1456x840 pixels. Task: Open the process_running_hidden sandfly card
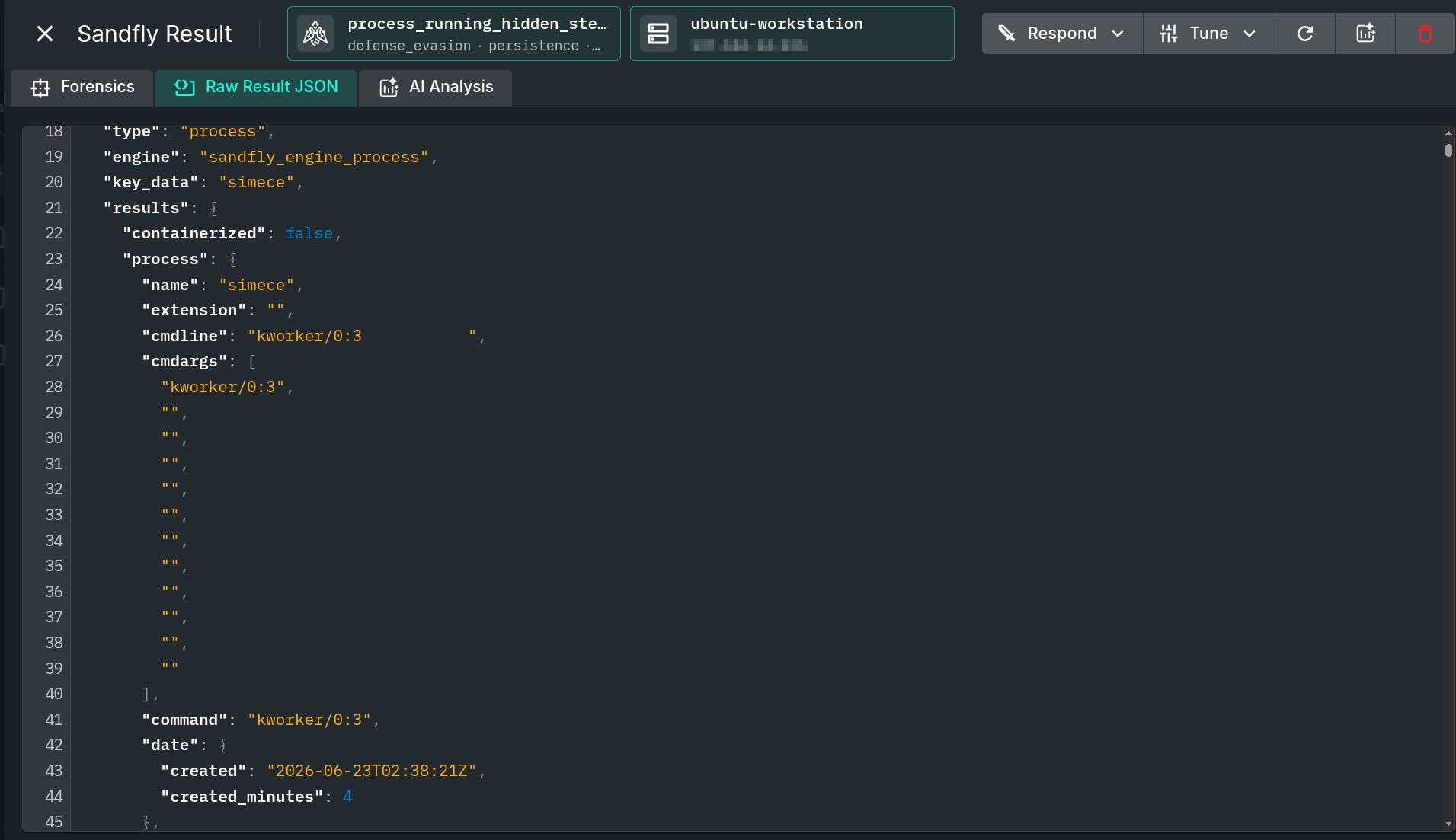[x=454, y=34]
